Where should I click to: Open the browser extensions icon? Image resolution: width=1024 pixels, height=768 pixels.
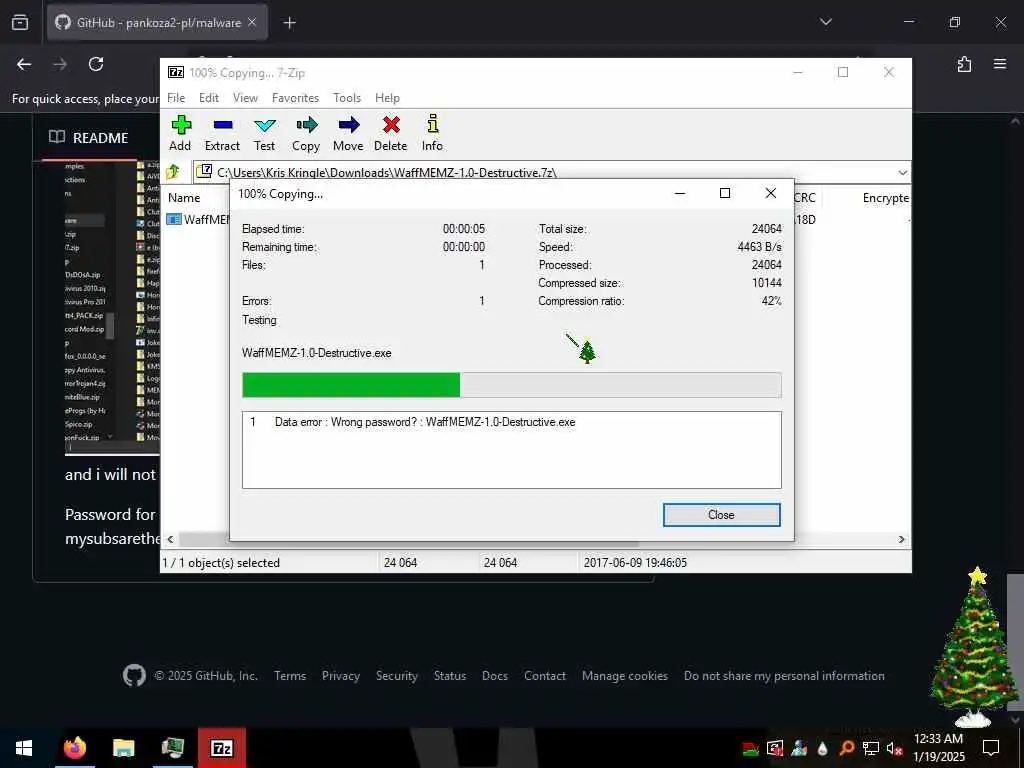click(964, 64)
